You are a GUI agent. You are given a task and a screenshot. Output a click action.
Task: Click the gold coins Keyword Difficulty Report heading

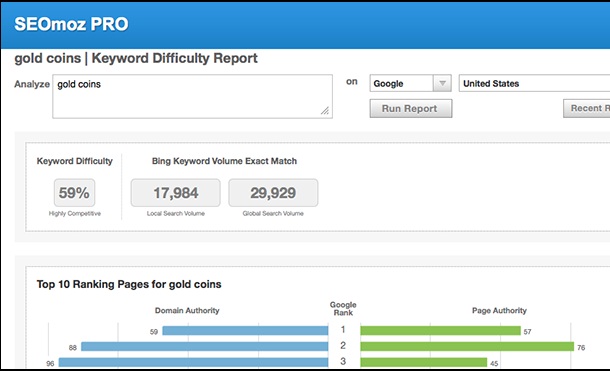tap(136, 58)
